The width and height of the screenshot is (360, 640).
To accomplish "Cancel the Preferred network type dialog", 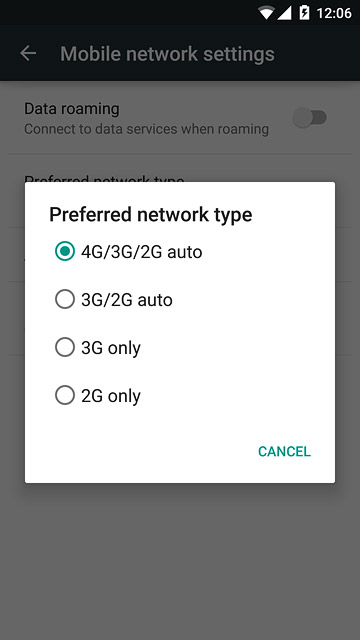I will (284, 451).
